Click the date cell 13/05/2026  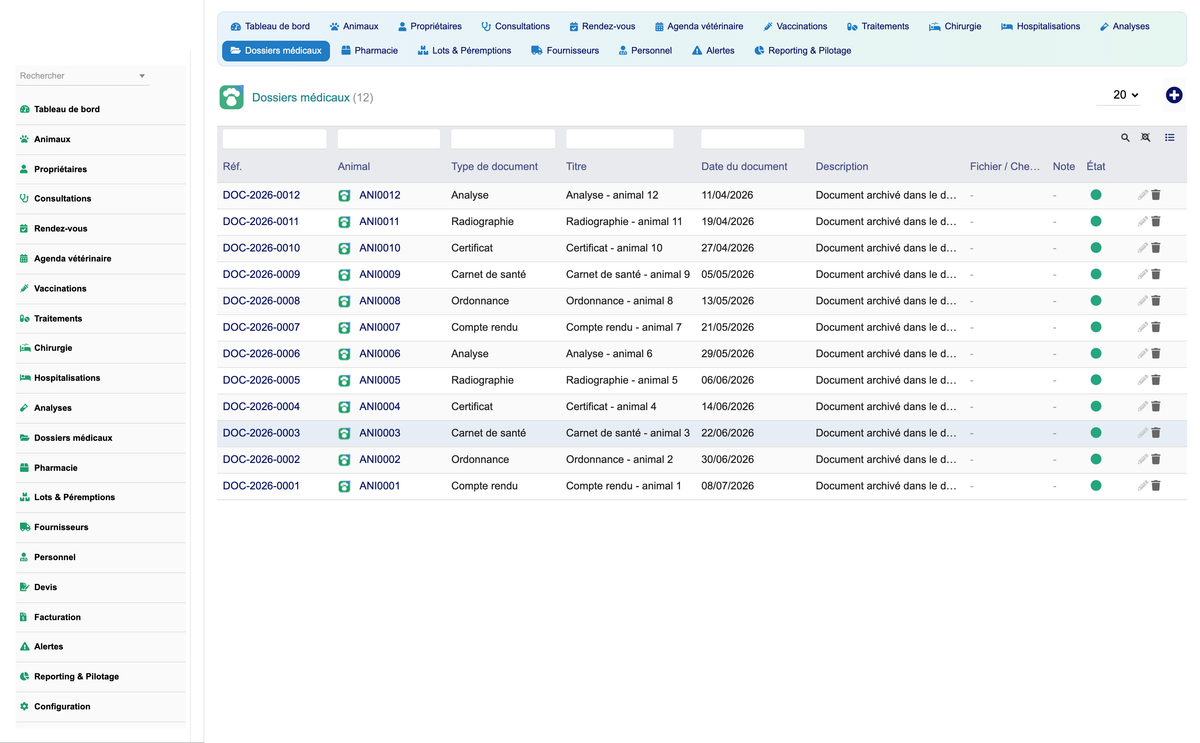click(728, 301)
